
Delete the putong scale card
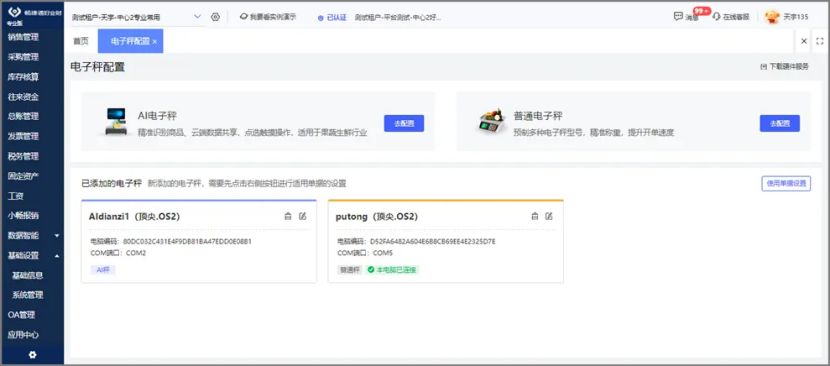[x=535, y=216]
